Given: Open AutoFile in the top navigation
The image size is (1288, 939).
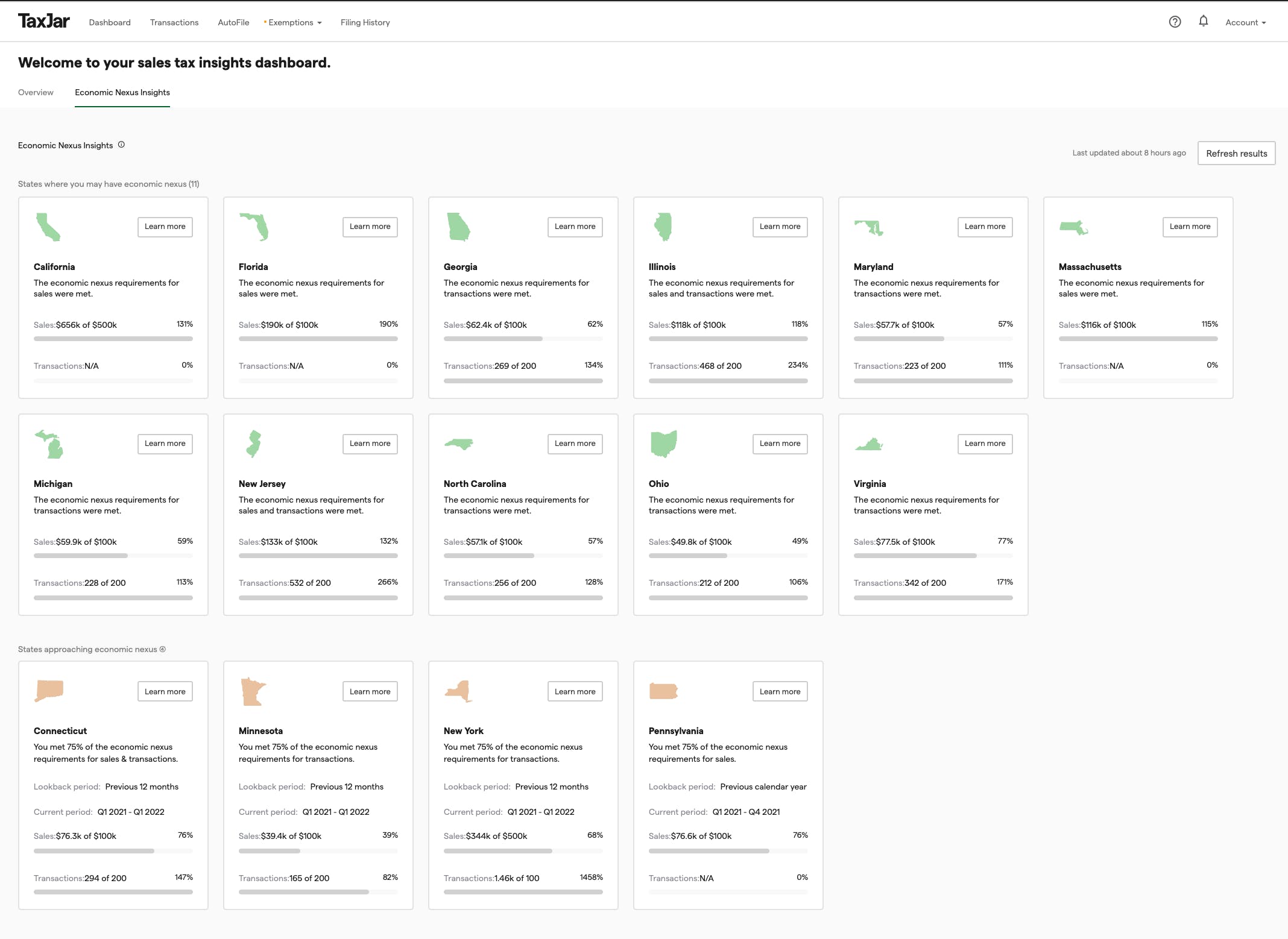Looking at the screenshot, I should [x=233, y=22].
